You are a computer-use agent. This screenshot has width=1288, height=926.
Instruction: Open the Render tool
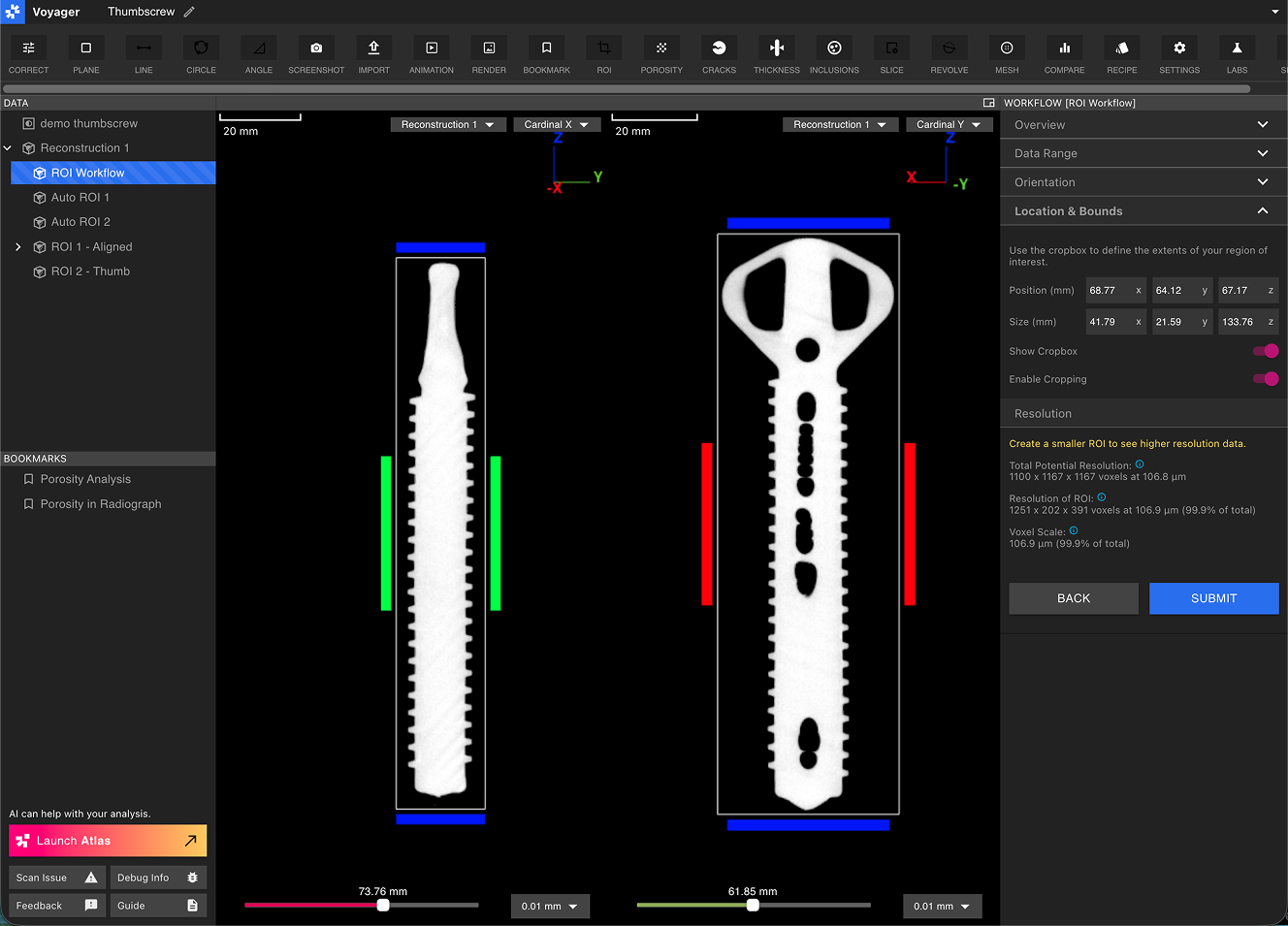[489, 55]
